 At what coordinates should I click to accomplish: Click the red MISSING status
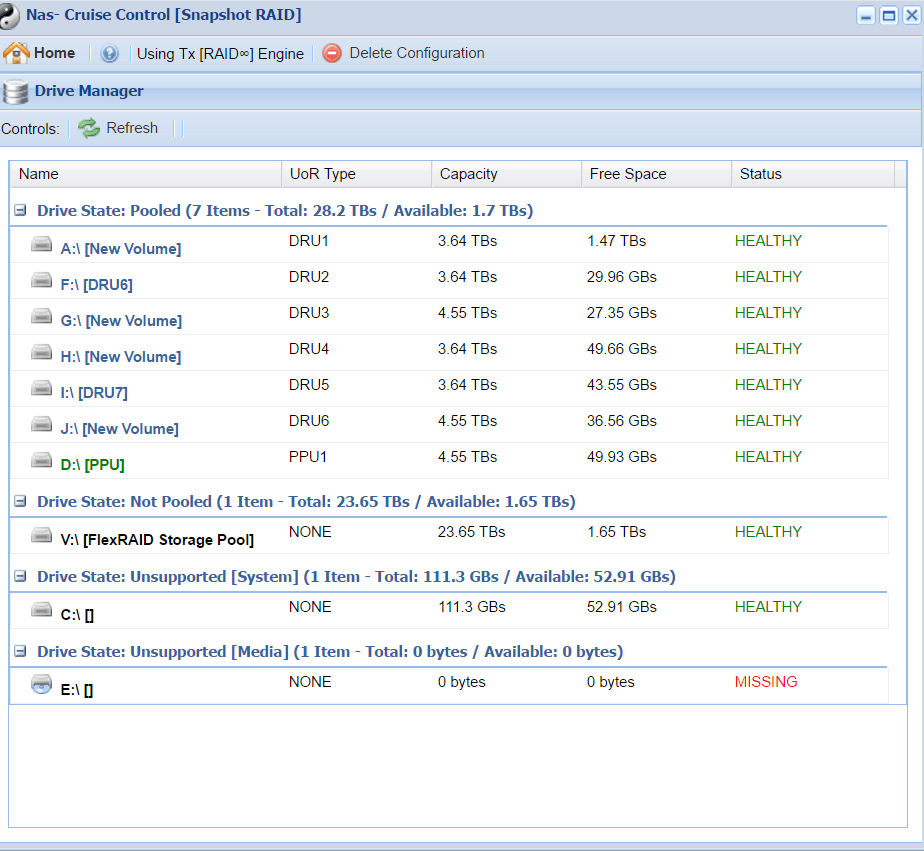[766, 682]
